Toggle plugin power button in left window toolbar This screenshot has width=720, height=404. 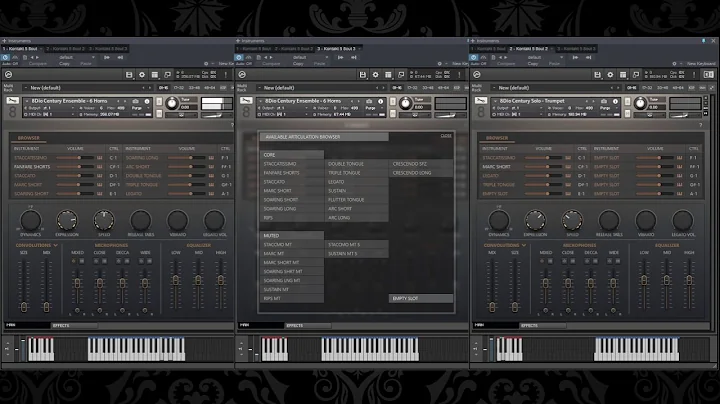click(x=5, y=57)
